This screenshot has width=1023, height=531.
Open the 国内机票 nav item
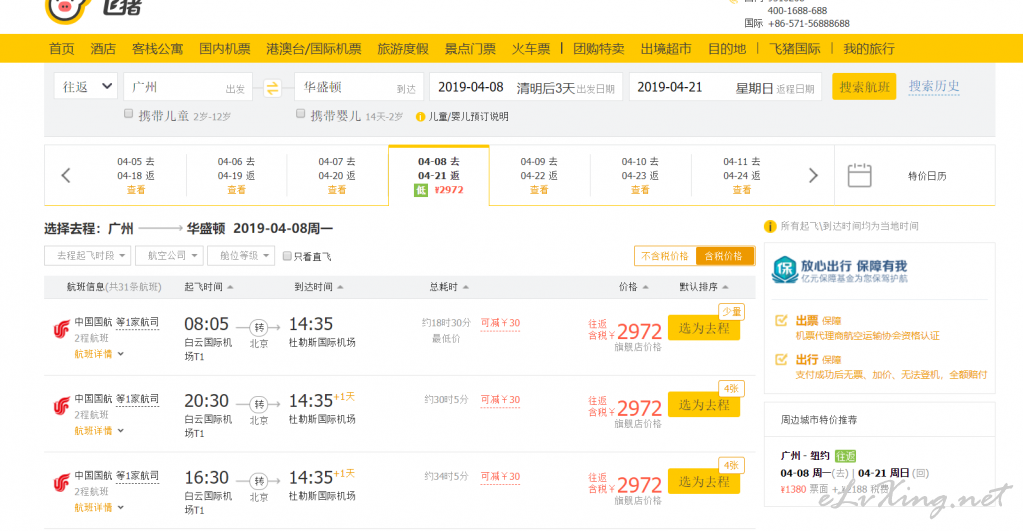pyautogui.click(x=224, y=49)
